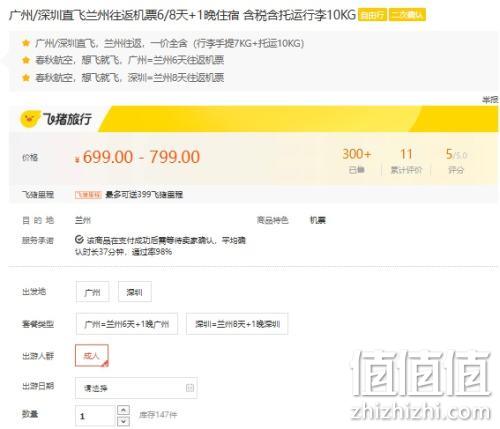Click the quantity input field
500x429 pixels.
click(x=95, y=416)
